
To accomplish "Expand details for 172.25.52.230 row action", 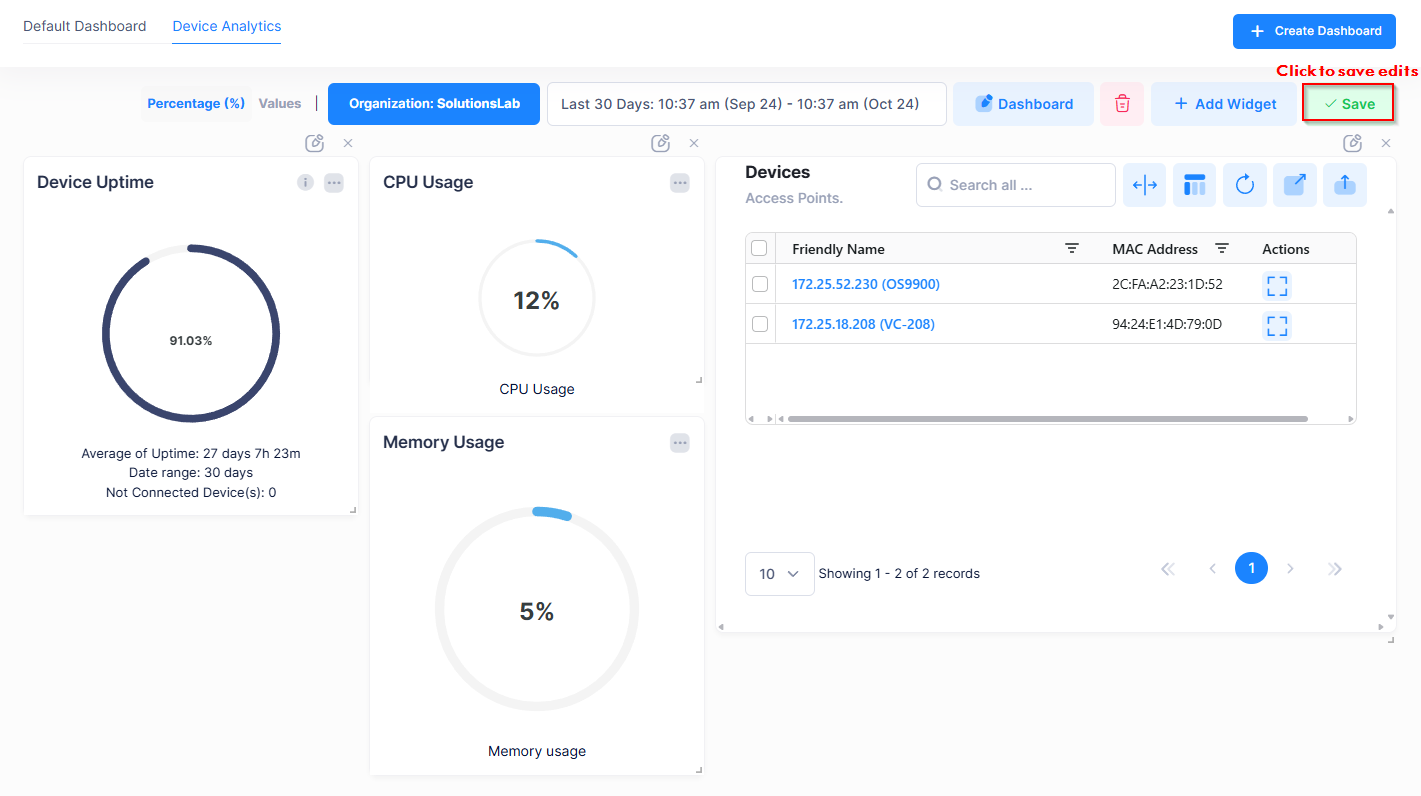I will [1276, 285].
